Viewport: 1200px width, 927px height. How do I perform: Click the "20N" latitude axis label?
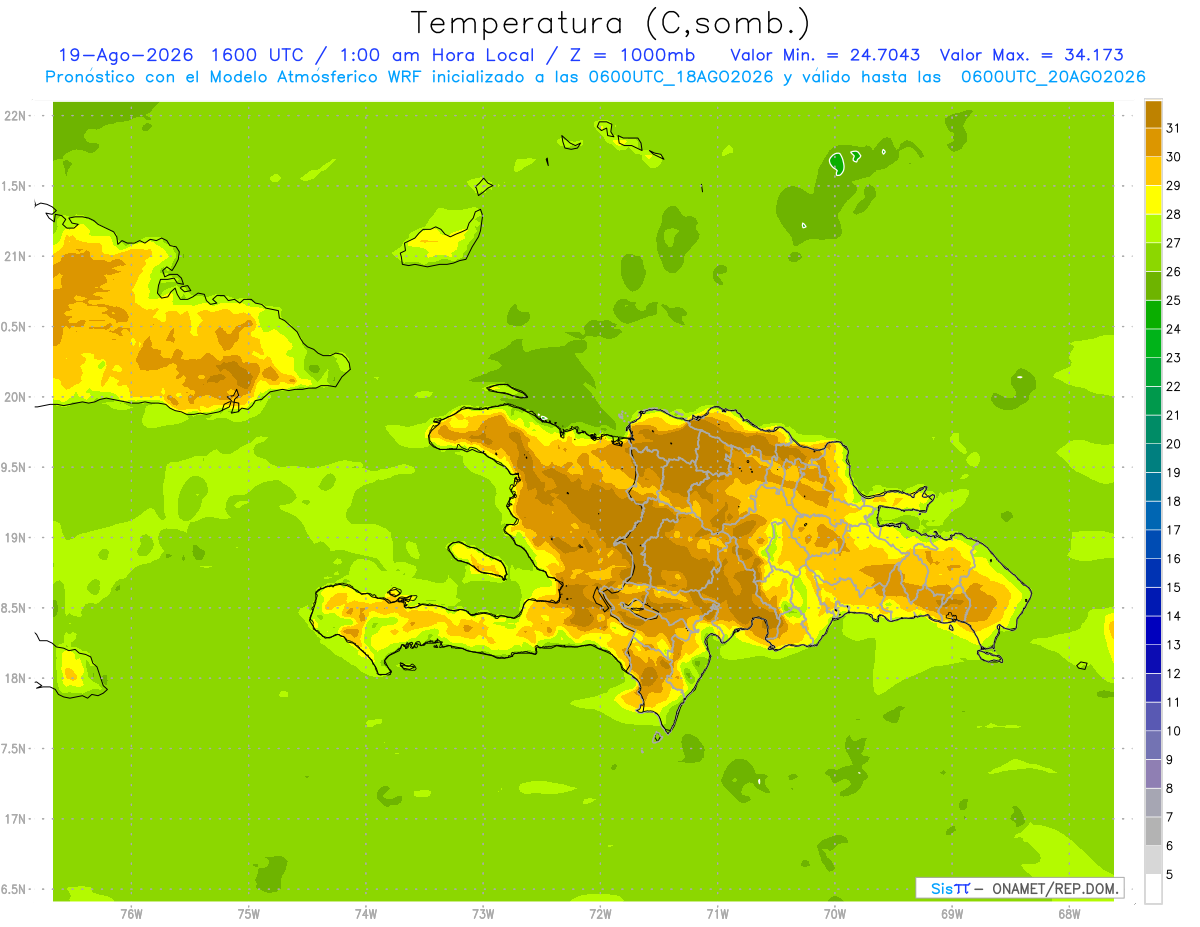pyautogui.click(x=17, y=397)
